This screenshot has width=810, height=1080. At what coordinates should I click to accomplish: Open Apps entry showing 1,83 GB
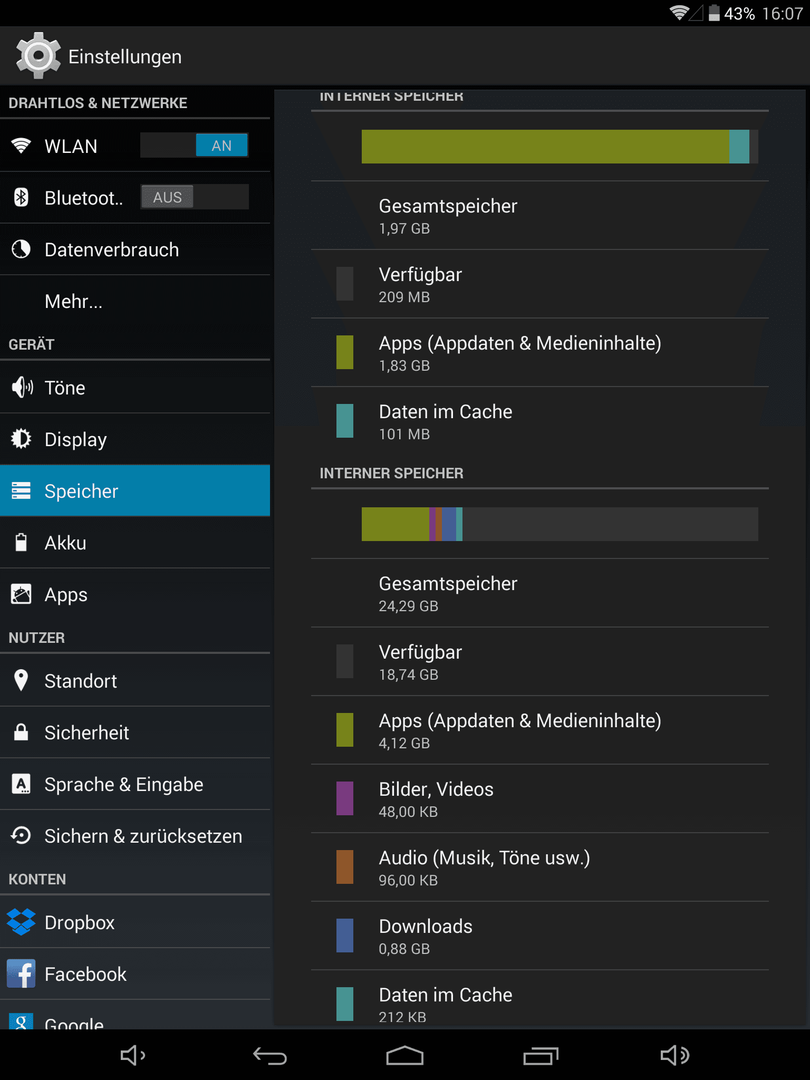pos(539,353)
